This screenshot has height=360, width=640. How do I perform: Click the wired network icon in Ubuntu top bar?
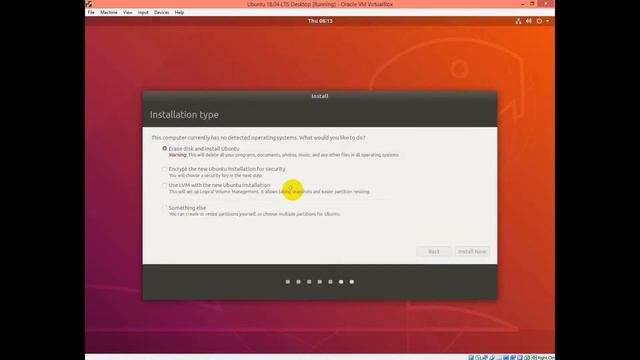(518, 21)
